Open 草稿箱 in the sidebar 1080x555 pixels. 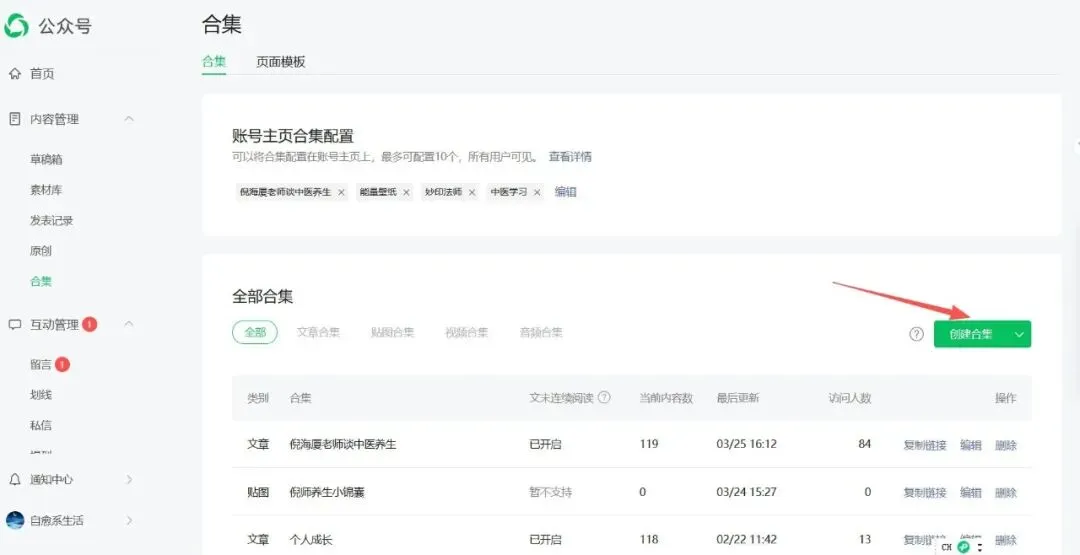(47, 159)
